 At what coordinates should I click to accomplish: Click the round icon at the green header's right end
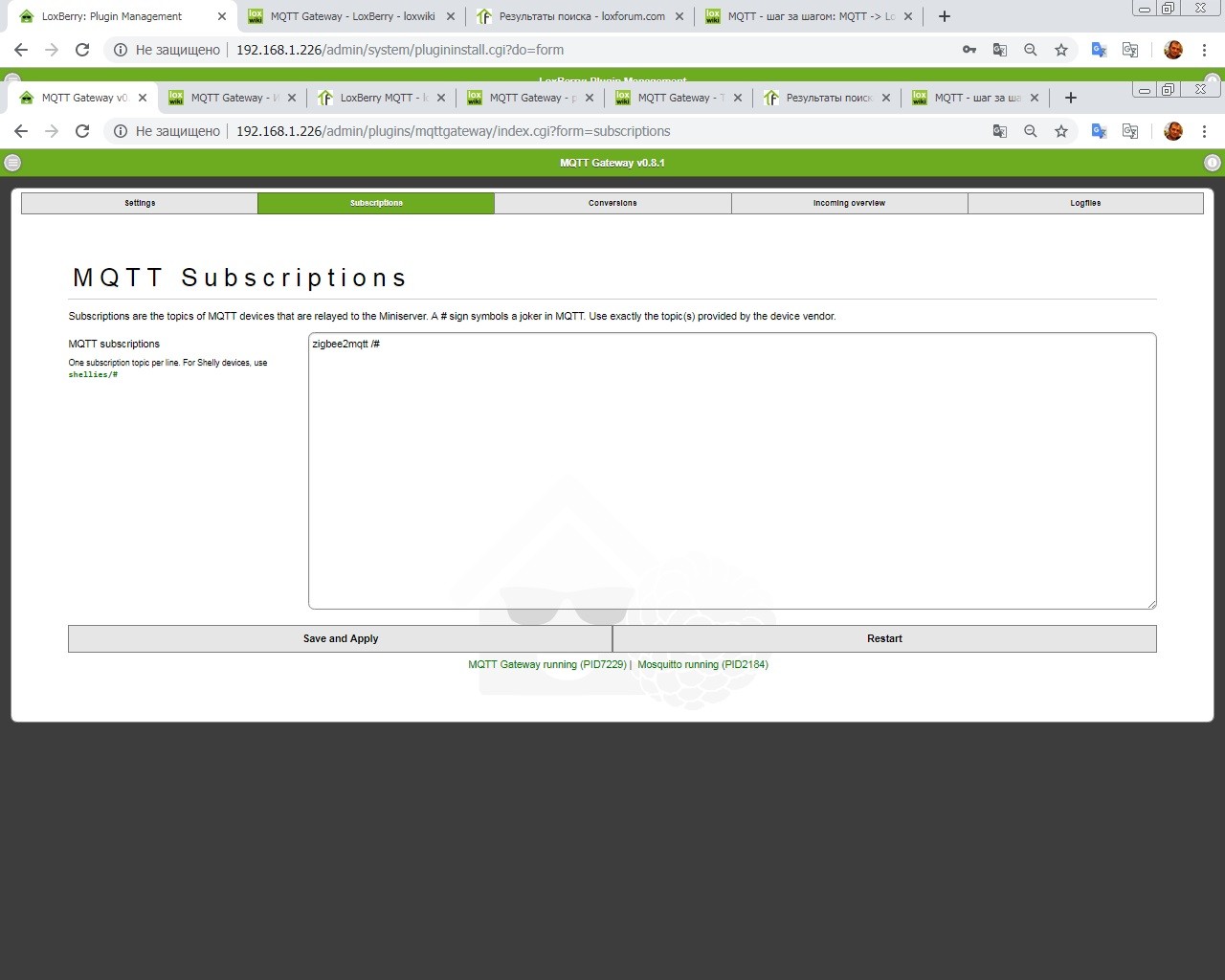coord(1213,163)
